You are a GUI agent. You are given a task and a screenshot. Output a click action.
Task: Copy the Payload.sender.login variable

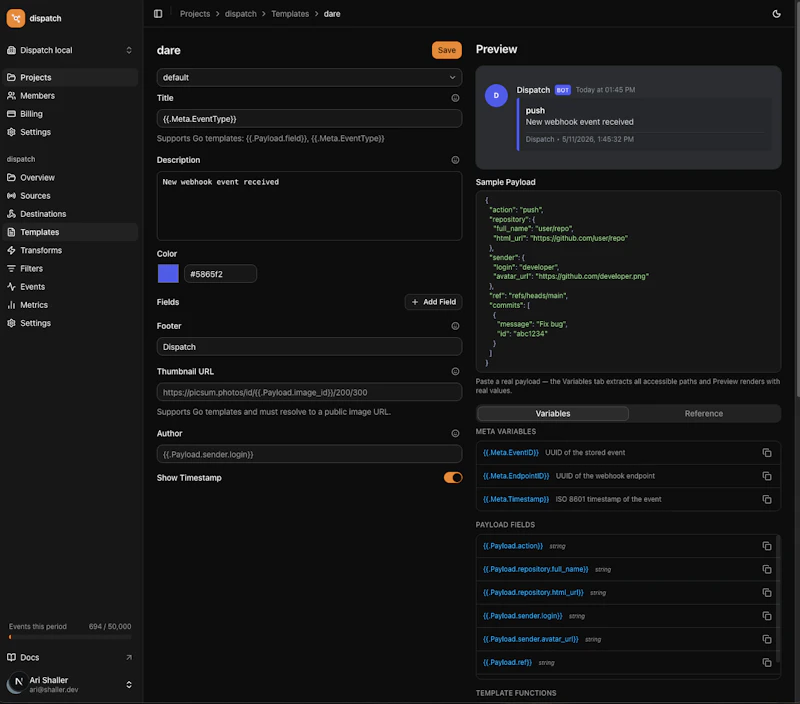point(767,616)
